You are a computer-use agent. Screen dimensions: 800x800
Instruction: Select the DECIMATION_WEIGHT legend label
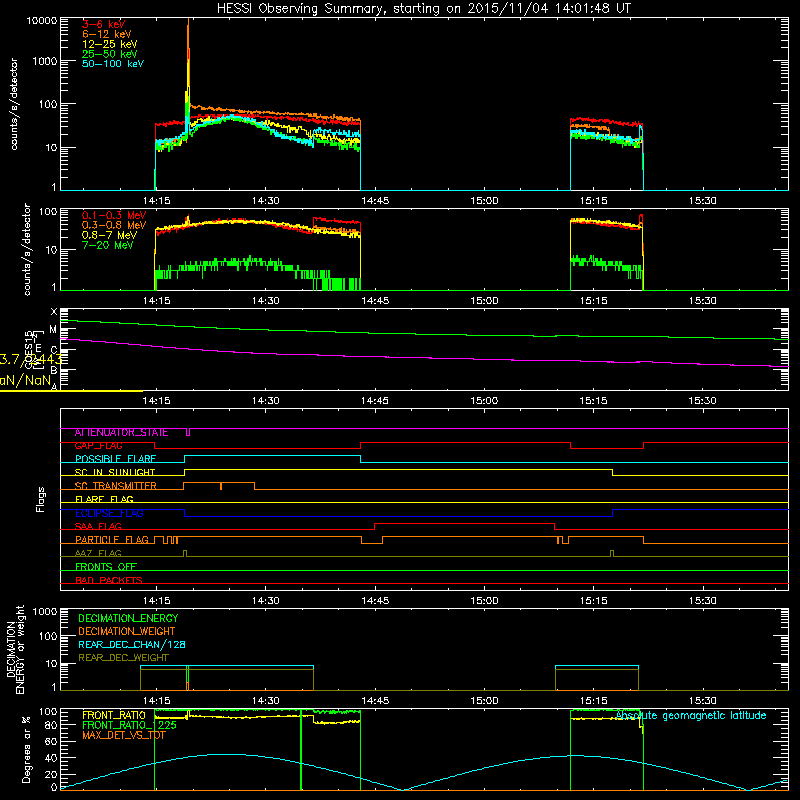coord(127,632)
